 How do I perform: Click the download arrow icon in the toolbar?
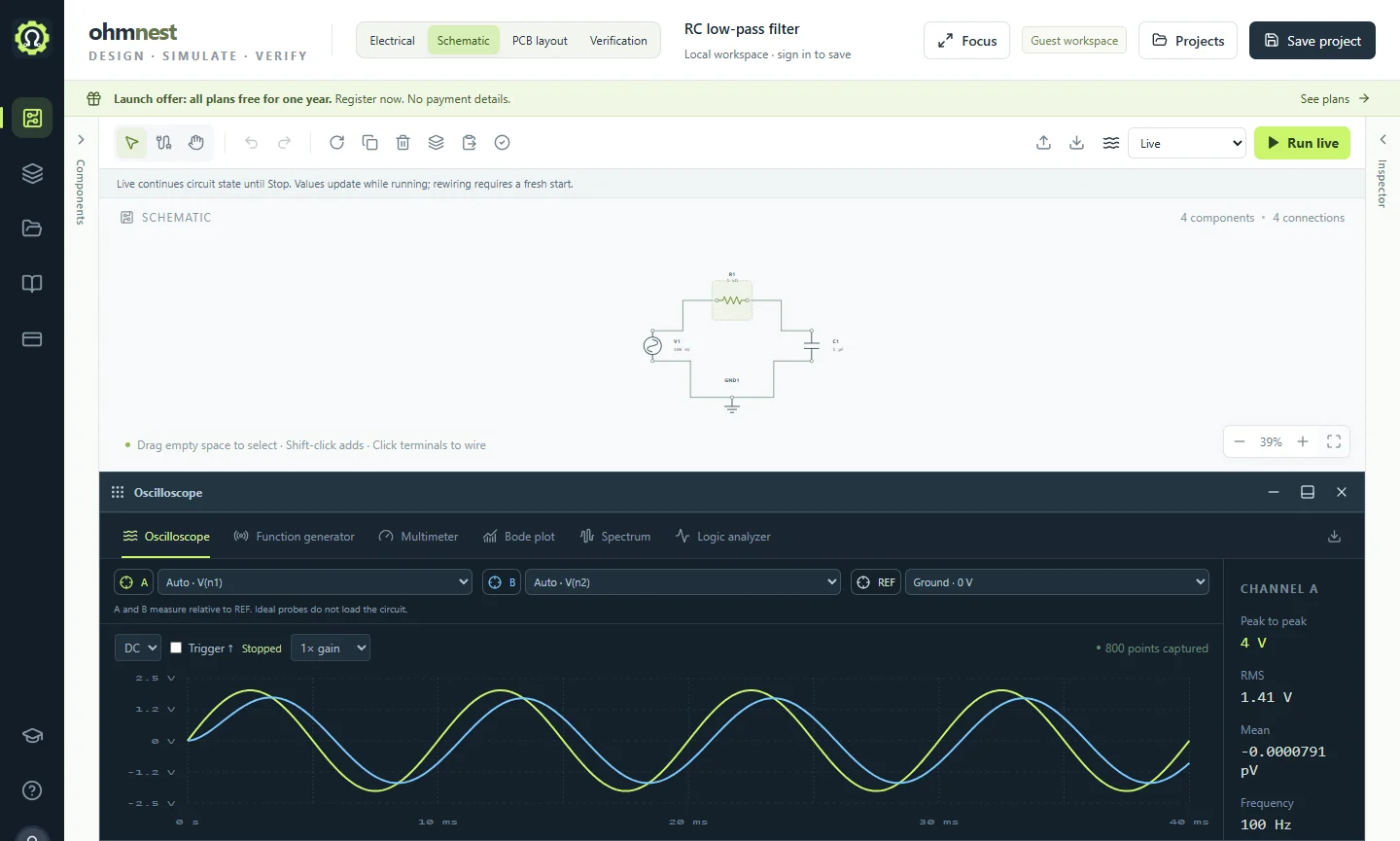(x=1076, y=143)
